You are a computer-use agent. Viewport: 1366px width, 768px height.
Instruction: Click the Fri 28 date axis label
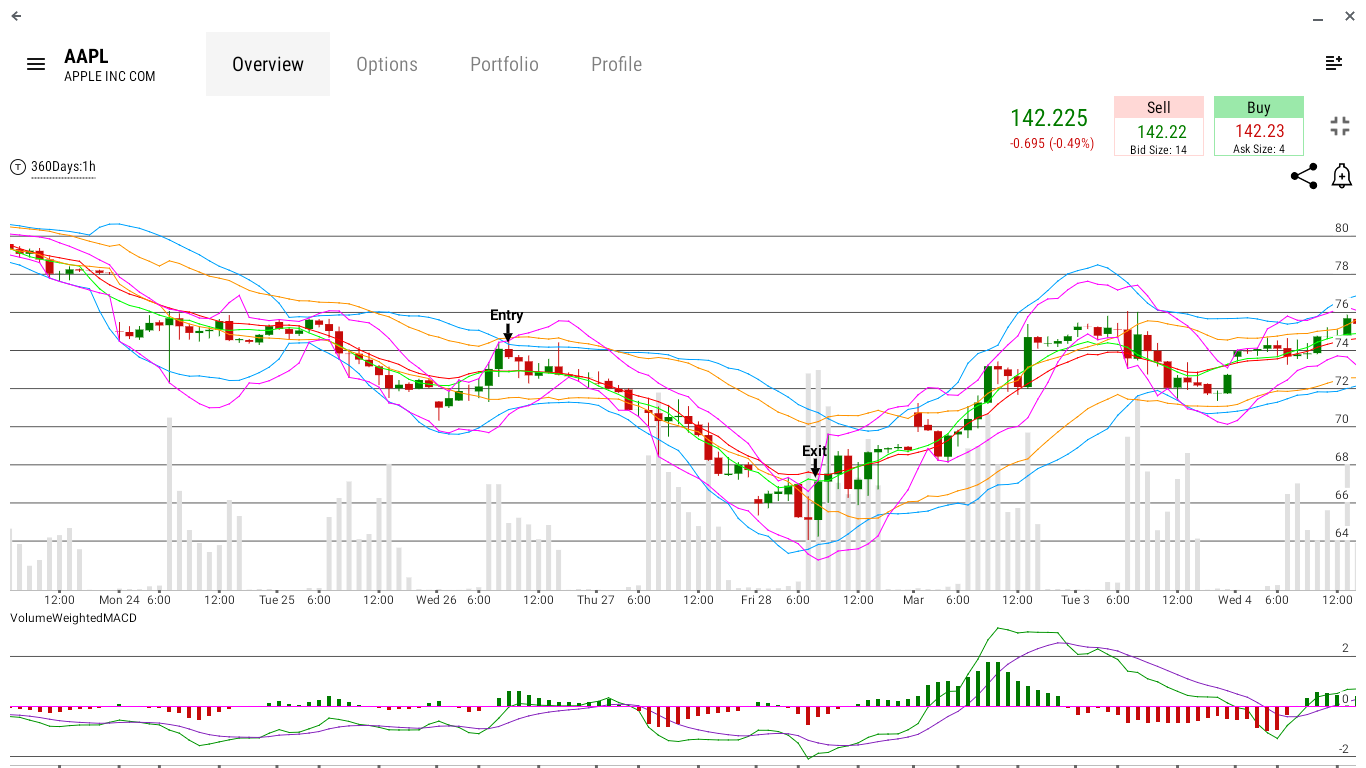[756, 600]
